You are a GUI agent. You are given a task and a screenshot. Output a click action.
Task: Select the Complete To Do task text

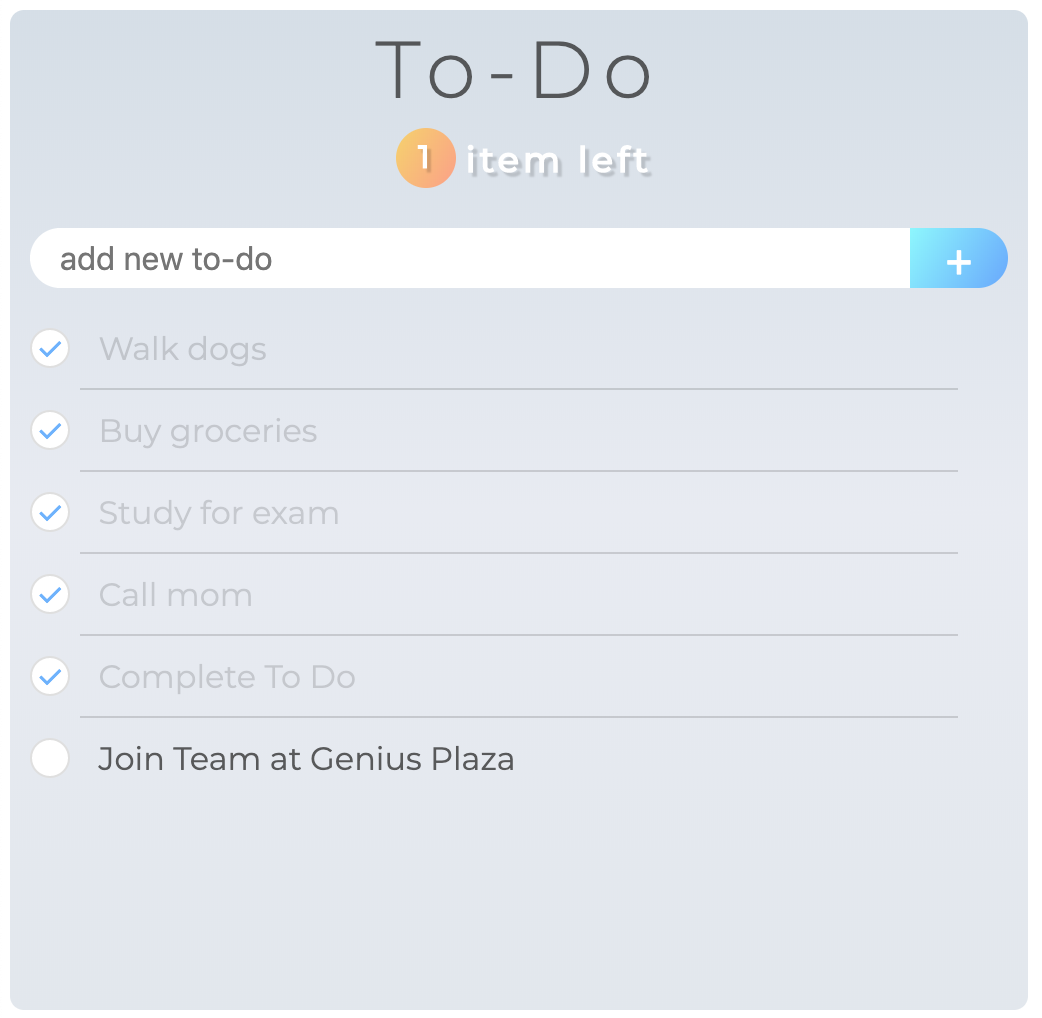227,677
